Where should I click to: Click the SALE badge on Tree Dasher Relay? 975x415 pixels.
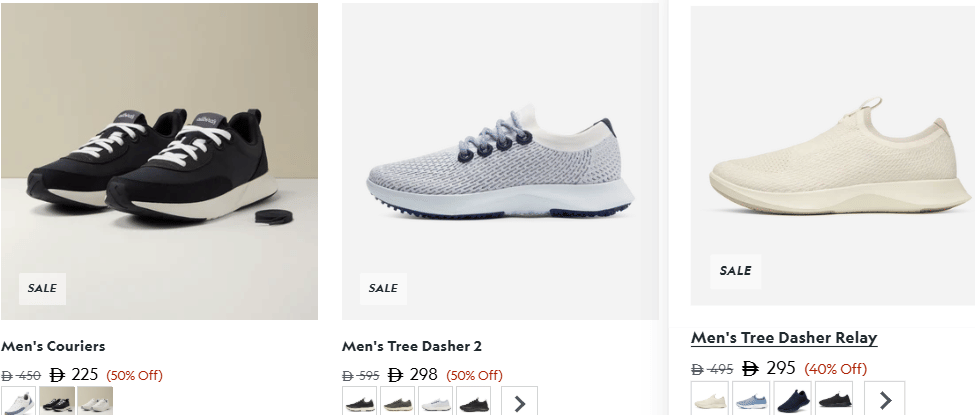[x=736, y=271]
